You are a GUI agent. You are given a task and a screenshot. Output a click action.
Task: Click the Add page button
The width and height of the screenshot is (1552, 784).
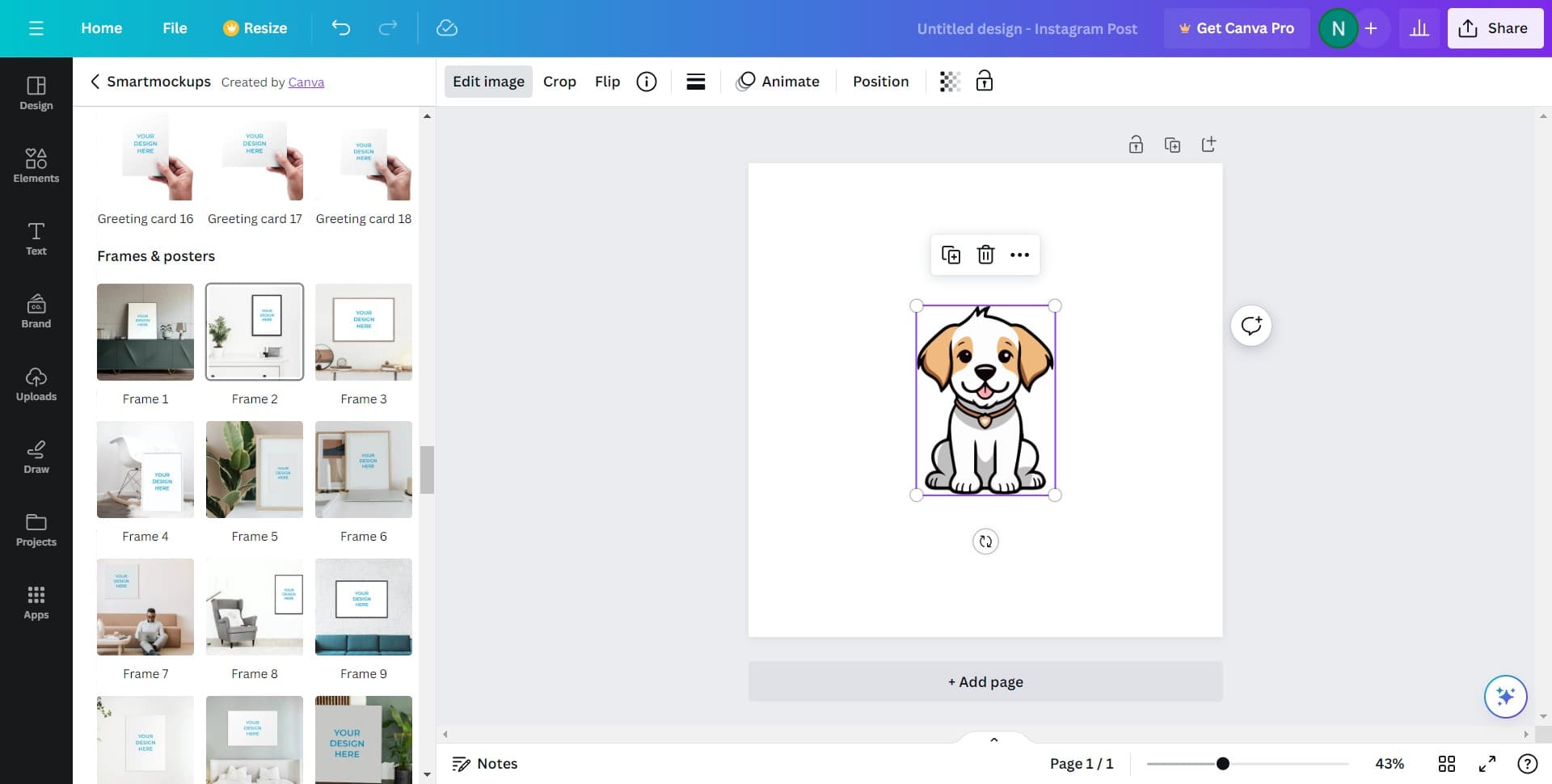pos(985,681)
